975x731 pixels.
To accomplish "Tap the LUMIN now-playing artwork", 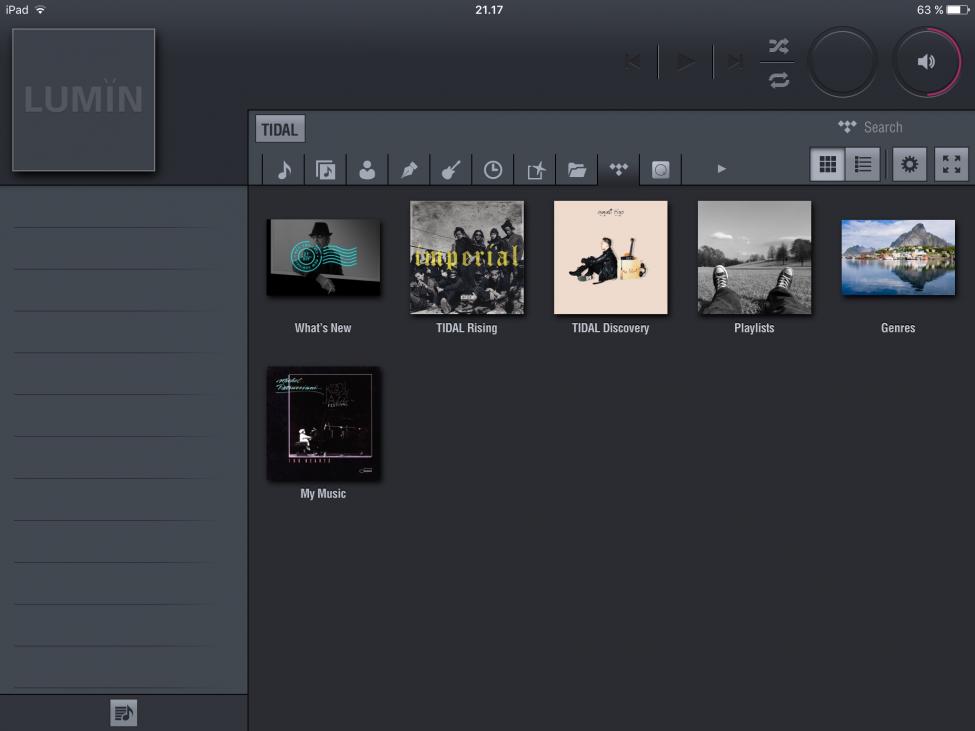I will [x=83, y=99].
